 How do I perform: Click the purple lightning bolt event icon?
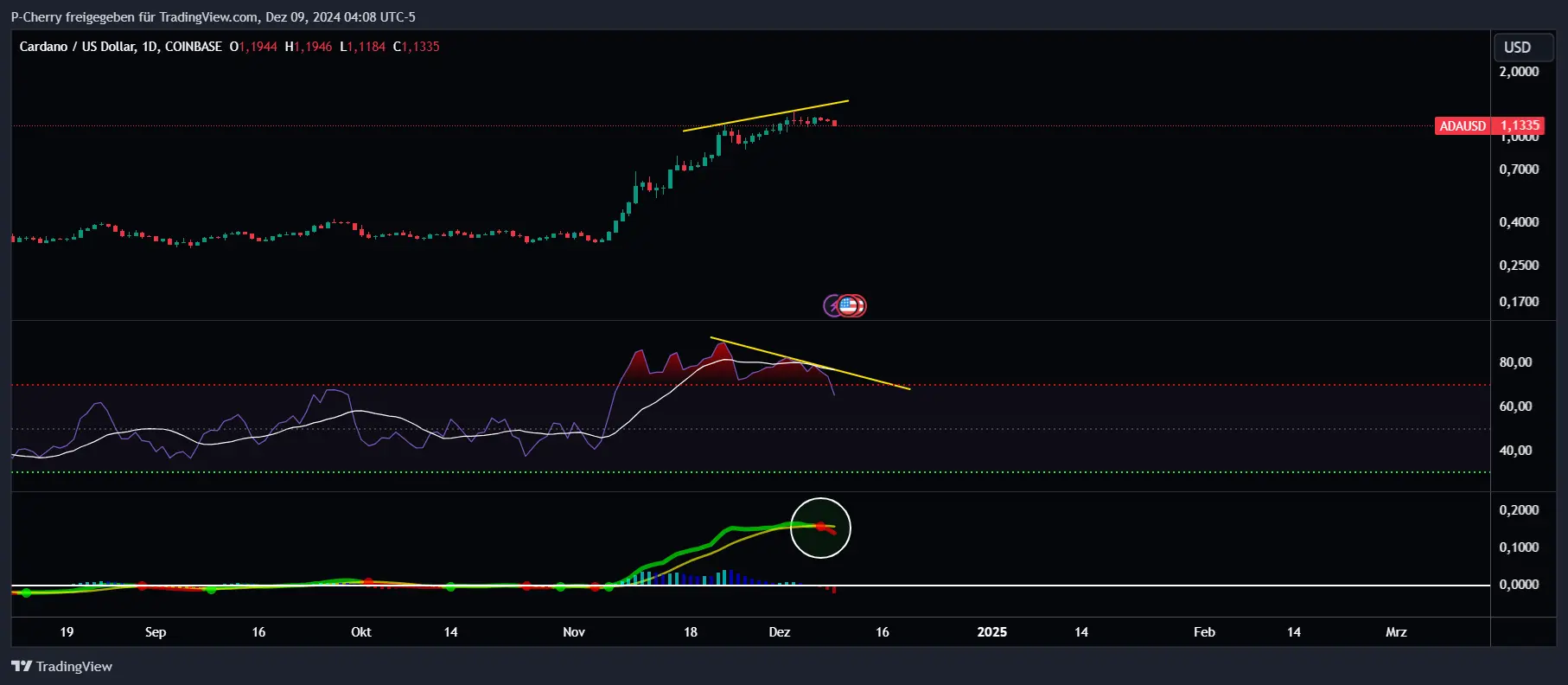click(x=832, y=305)
